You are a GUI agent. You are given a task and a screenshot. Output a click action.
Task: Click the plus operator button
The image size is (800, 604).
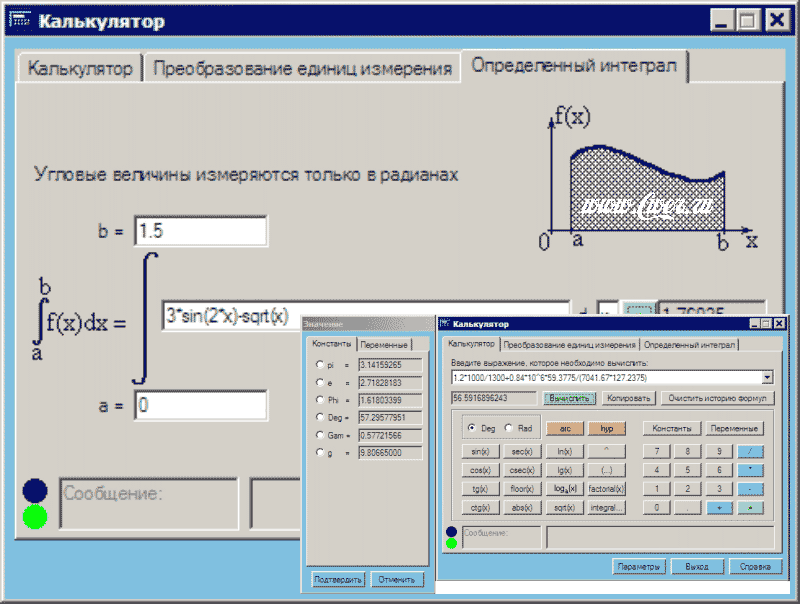(719, 508)
